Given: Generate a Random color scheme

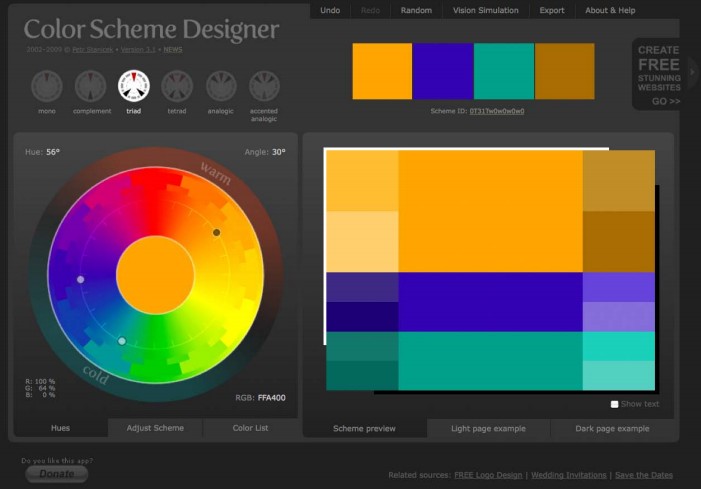Looking at the screenshot, I should coord(416,10).
